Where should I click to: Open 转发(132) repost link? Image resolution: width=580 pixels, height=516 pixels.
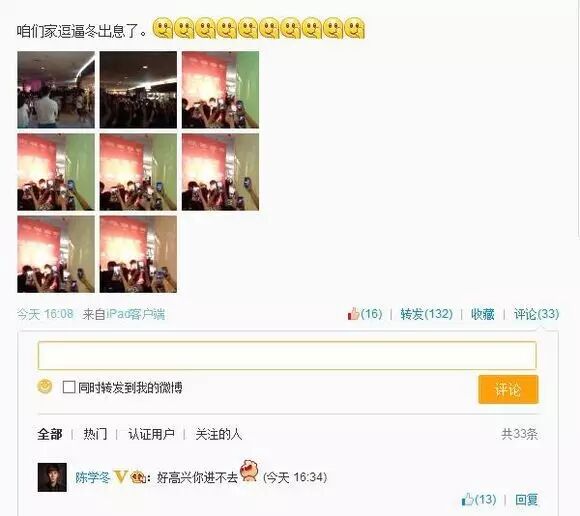[x=426, y=314]
